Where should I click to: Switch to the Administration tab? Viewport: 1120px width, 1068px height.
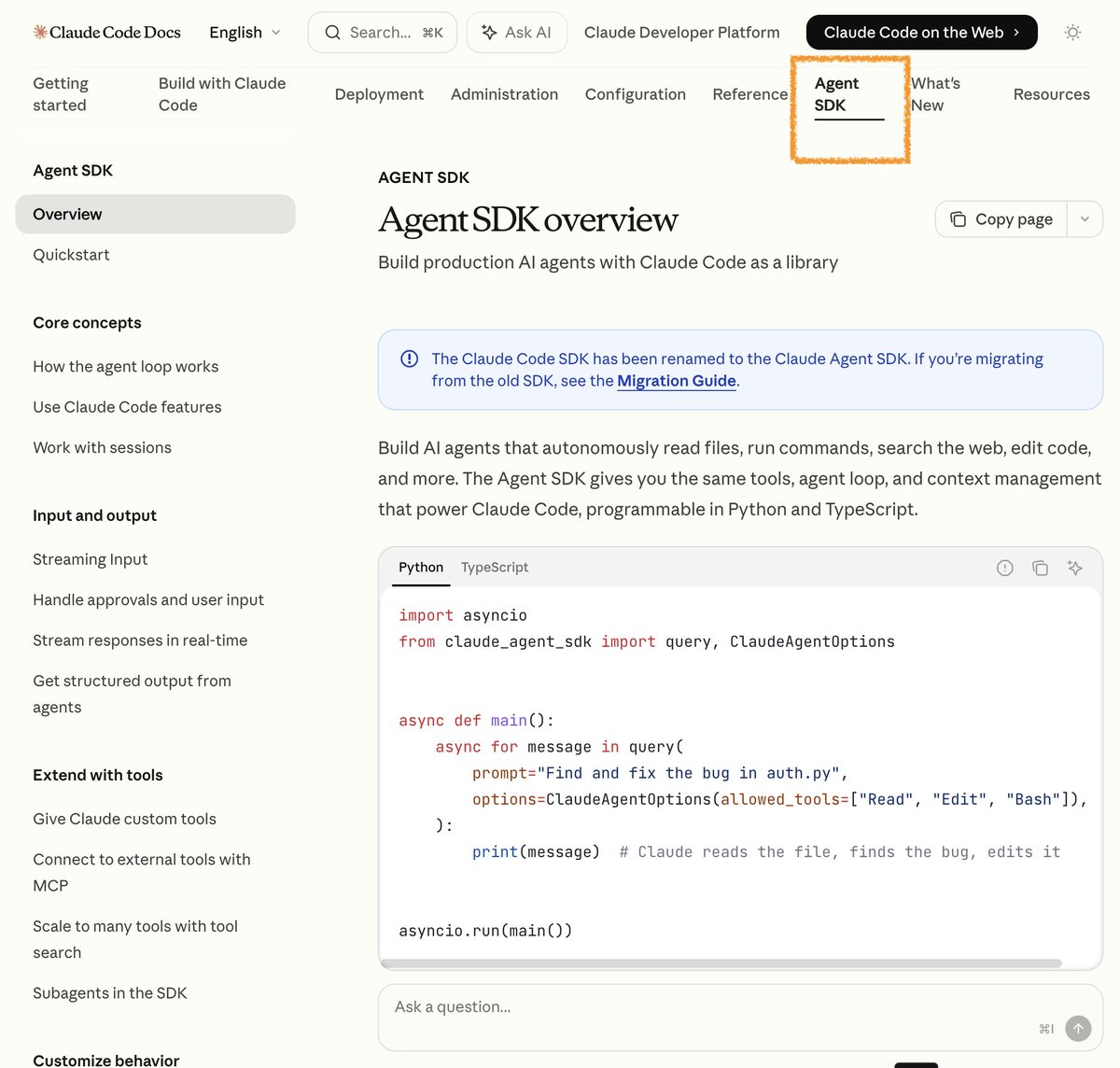tap(504, 94)
